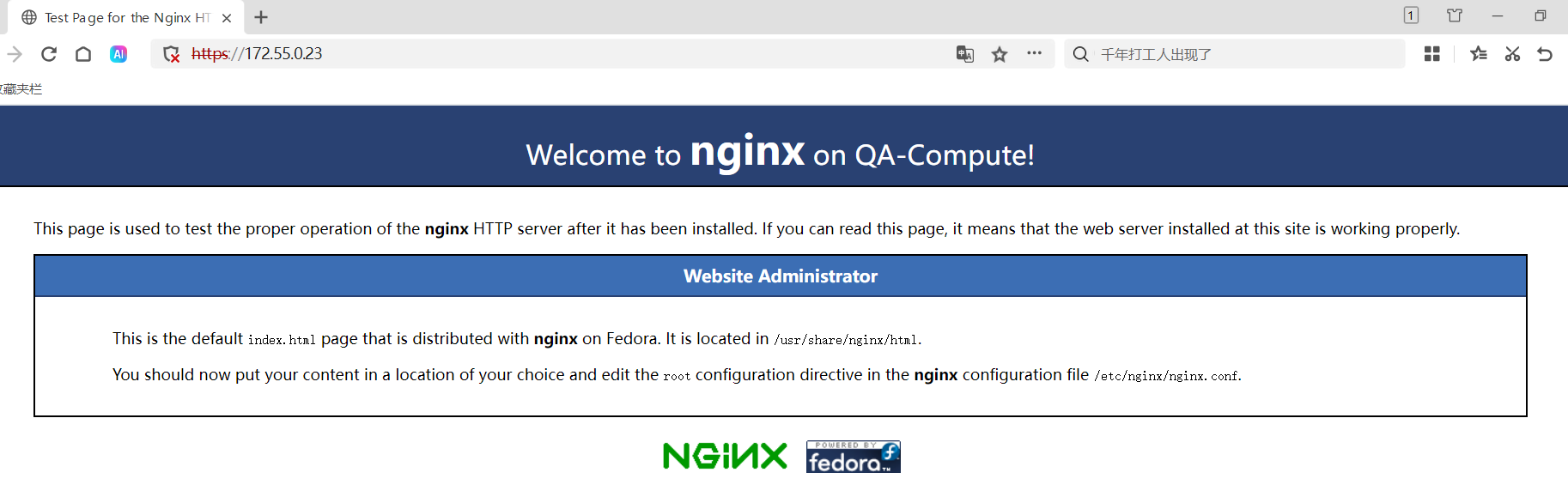
Task: Open the extensions grid icon
Action: 1431,54
